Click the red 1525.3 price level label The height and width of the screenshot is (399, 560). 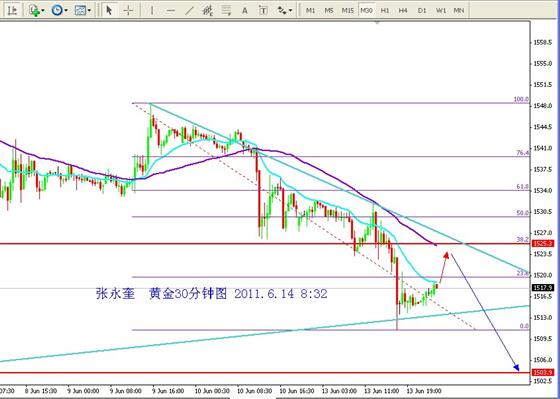click(x=543, y=244)
